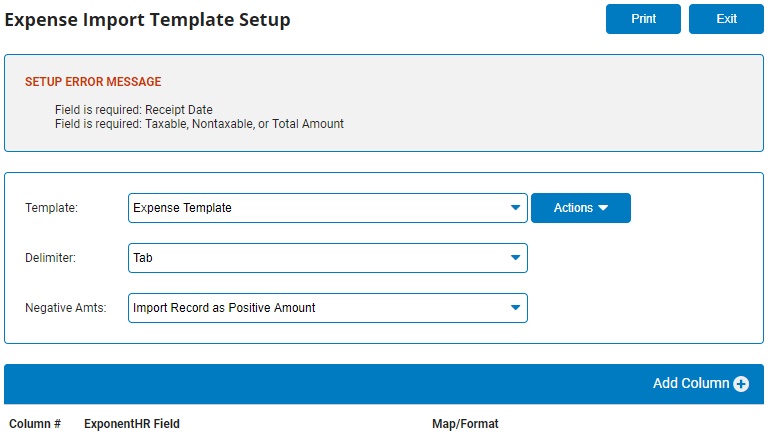The image size is (768, 433).
Task: Open the Actions menu
Action: [x=580, y=208]
